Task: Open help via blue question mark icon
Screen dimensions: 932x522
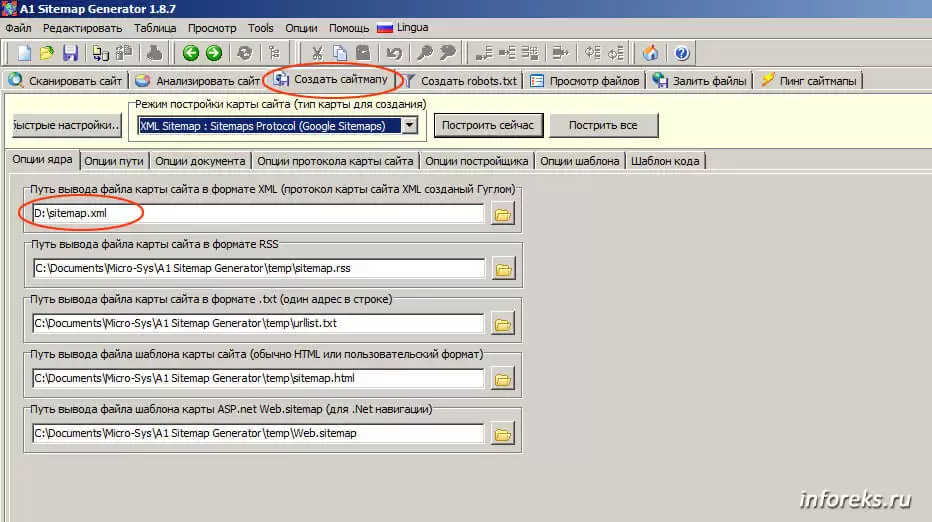Action: (x=682, y=53)
